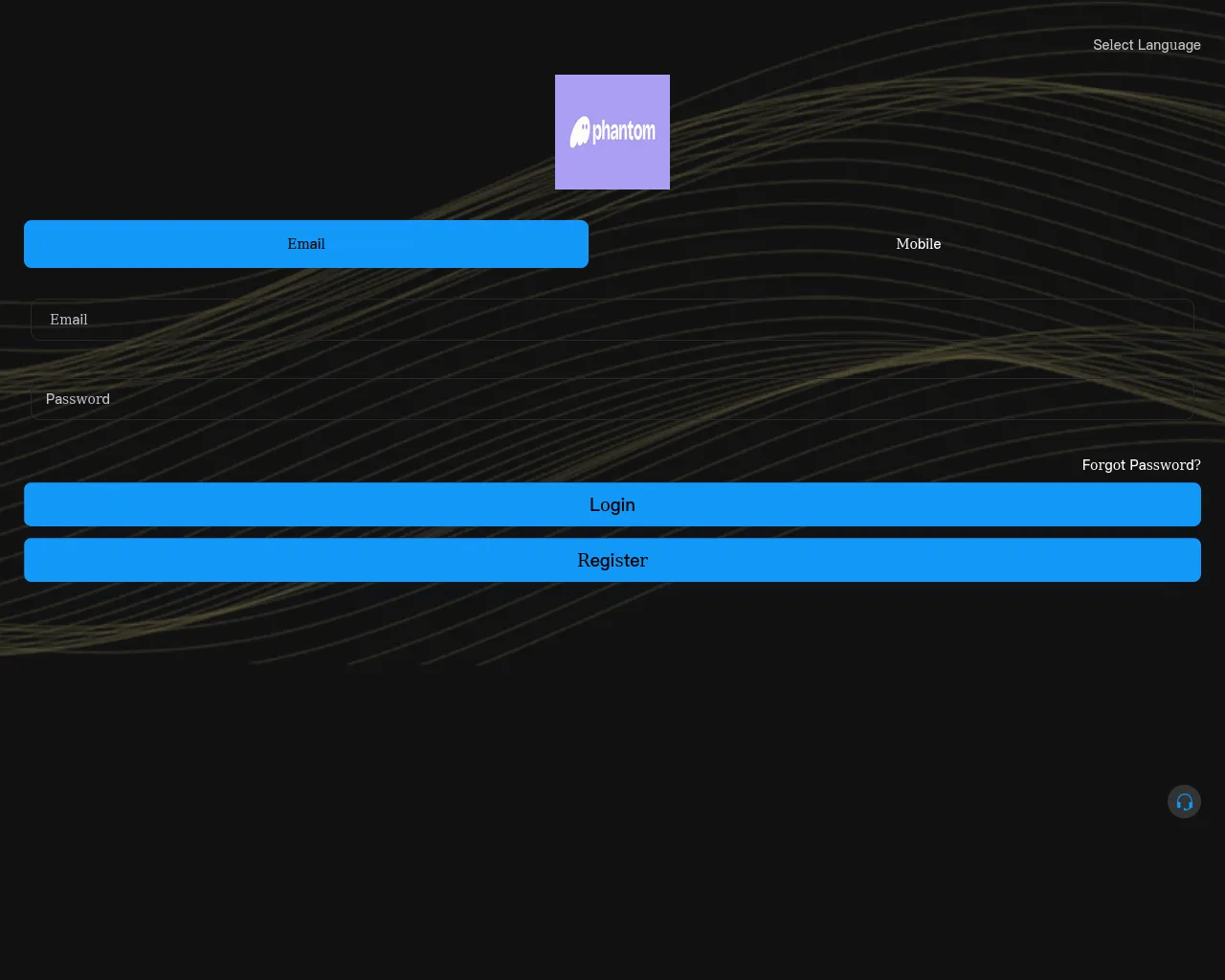The height and width of the screenshot is (980, 1225).
Task: Switch to the Mobile login tab
Action: click(919, 244)
